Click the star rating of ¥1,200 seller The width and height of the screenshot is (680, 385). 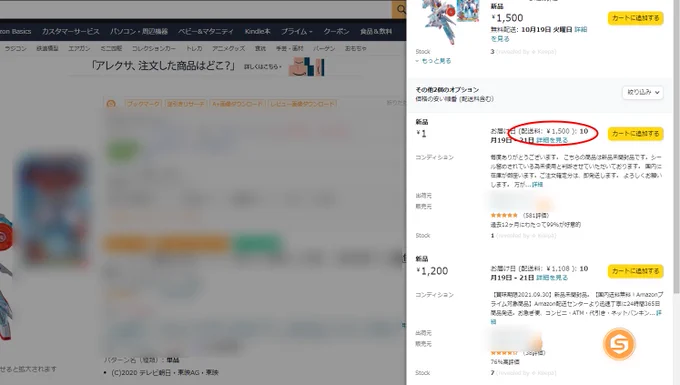click(x=504, y=352)
